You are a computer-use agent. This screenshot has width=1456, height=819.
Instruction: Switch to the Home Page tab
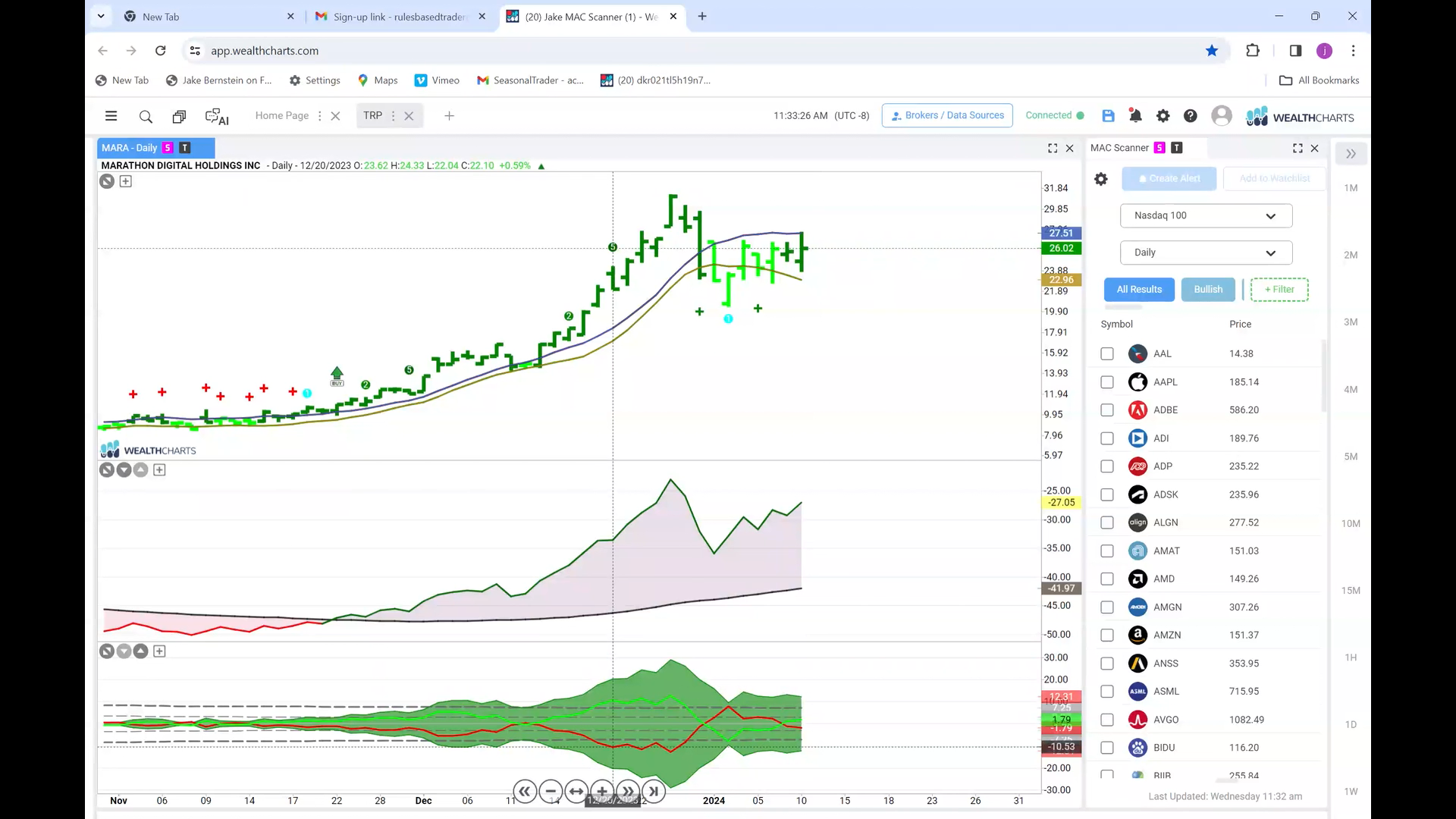(x=282, y=115)
